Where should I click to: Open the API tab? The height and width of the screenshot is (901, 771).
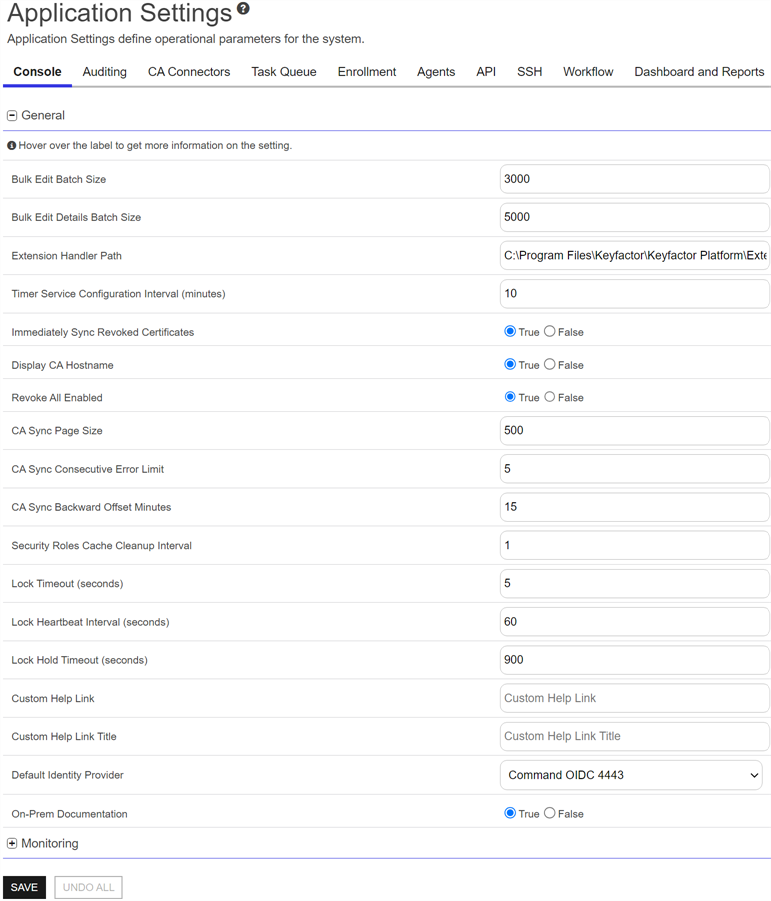486,72
